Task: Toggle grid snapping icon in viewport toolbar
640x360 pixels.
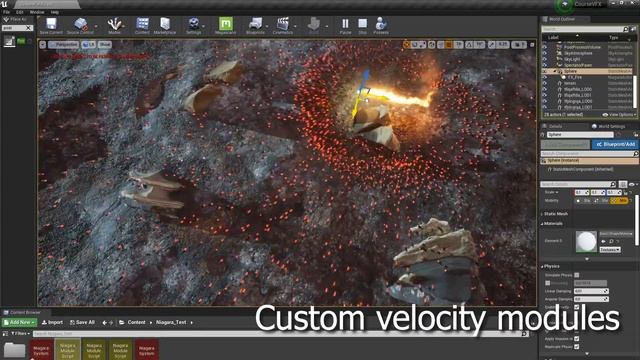Action: coord(449,44)
